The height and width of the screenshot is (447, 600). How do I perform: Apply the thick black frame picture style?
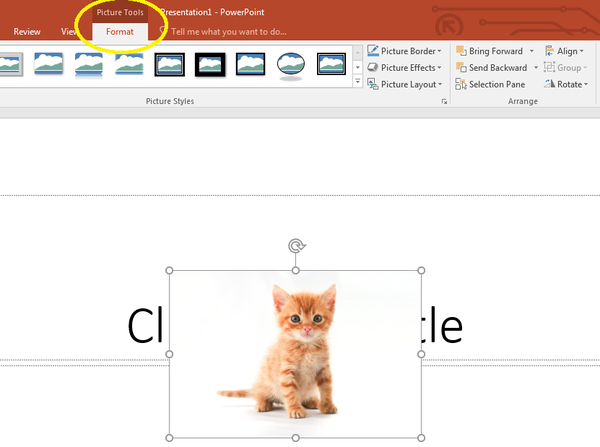pyautogui.click(x=210, y=64)
